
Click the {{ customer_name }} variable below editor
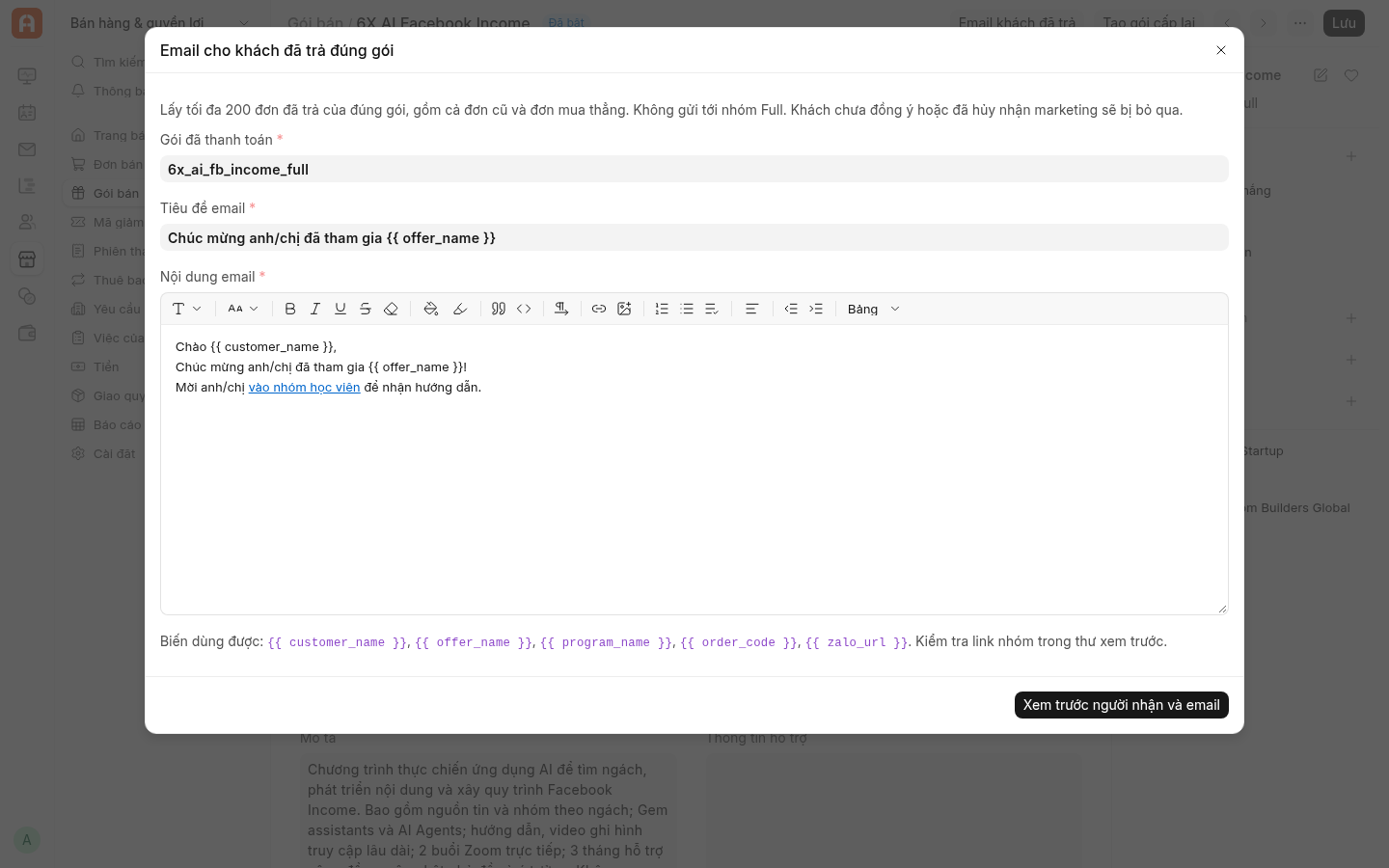click(338, 642)
